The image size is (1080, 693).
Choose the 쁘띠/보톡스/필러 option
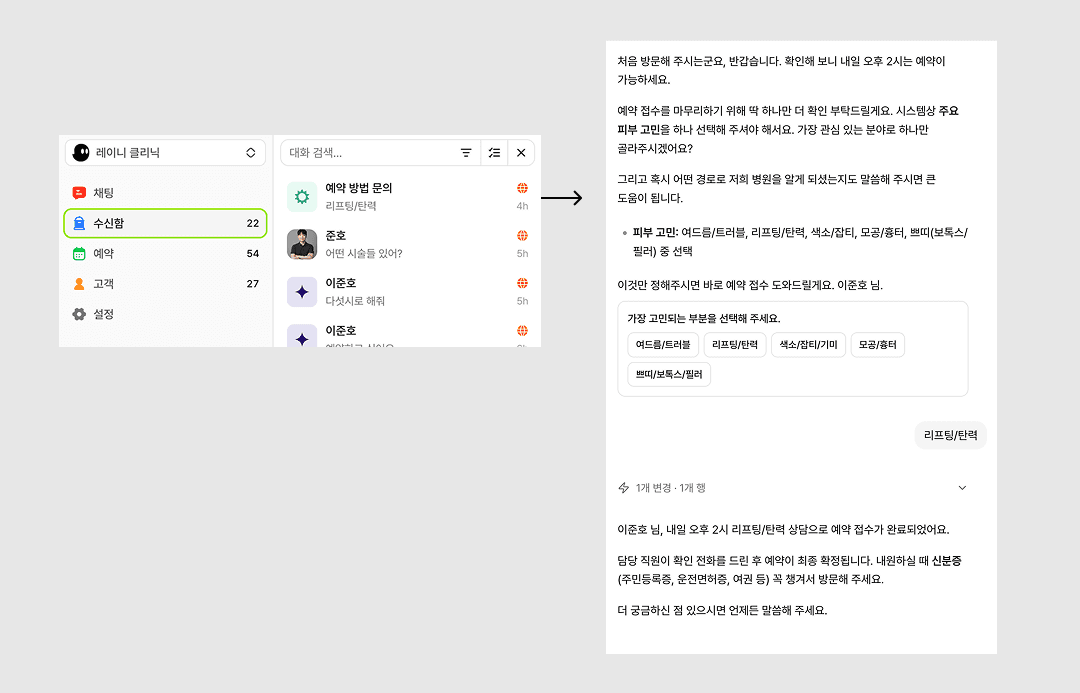pos(669,375)
